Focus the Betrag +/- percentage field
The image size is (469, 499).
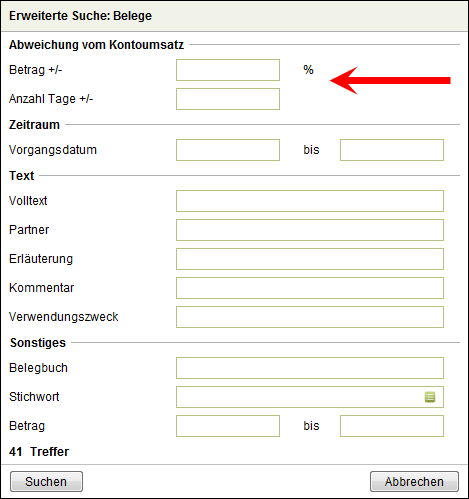228,70
